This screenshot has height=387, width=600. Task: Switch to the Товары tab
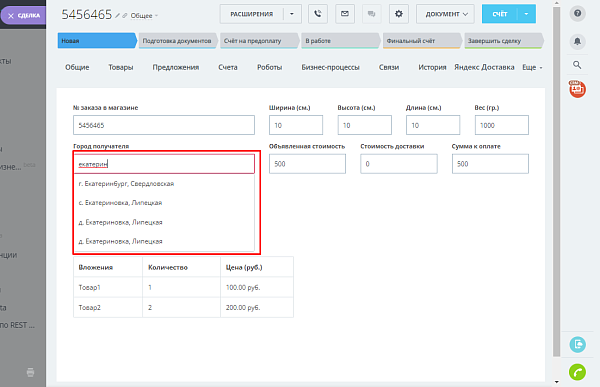(121, 67)
